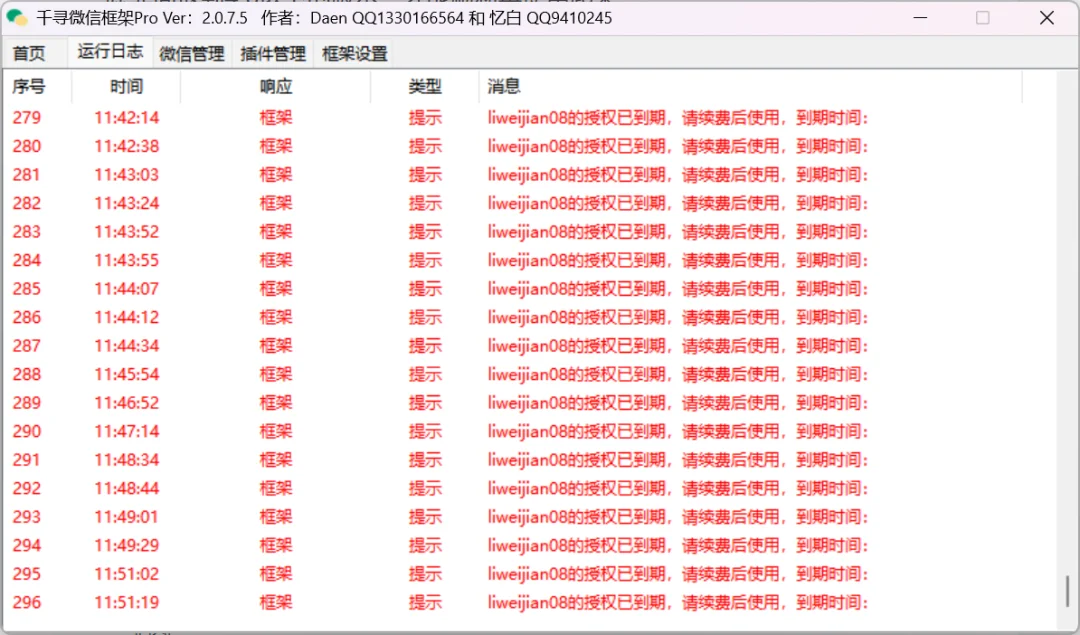Select the 运行日志 tab
1080x635 pixels.
(x=110, y=52)
